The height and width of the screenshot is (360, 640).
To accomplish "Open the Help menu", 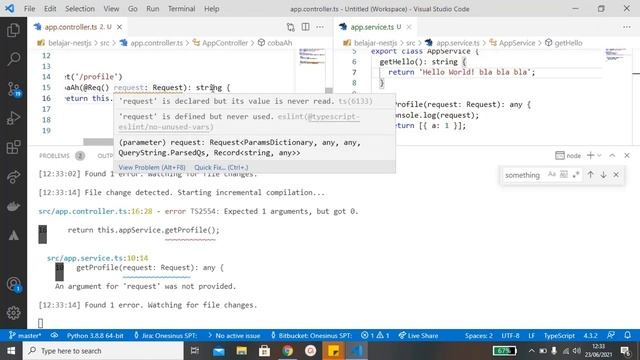I will coord(211,9).
